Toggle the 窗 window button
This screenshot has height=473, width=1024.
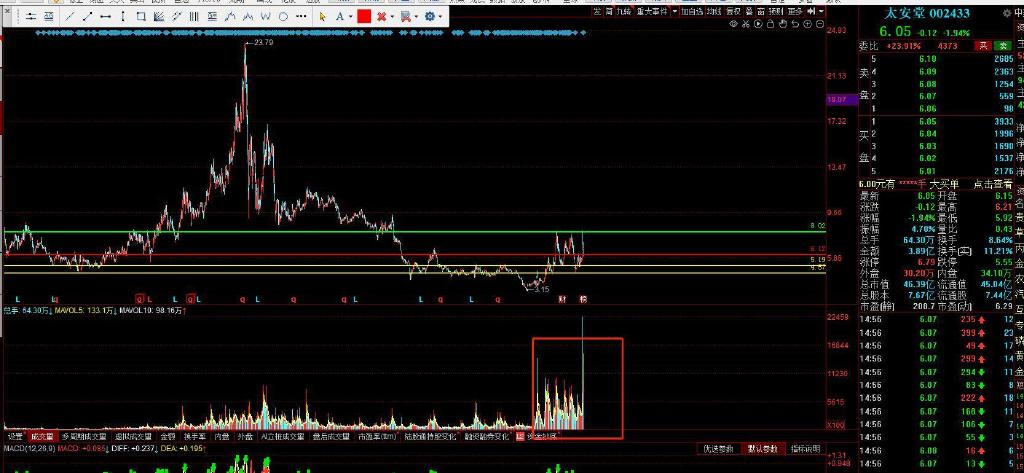[x=761, y=11]
